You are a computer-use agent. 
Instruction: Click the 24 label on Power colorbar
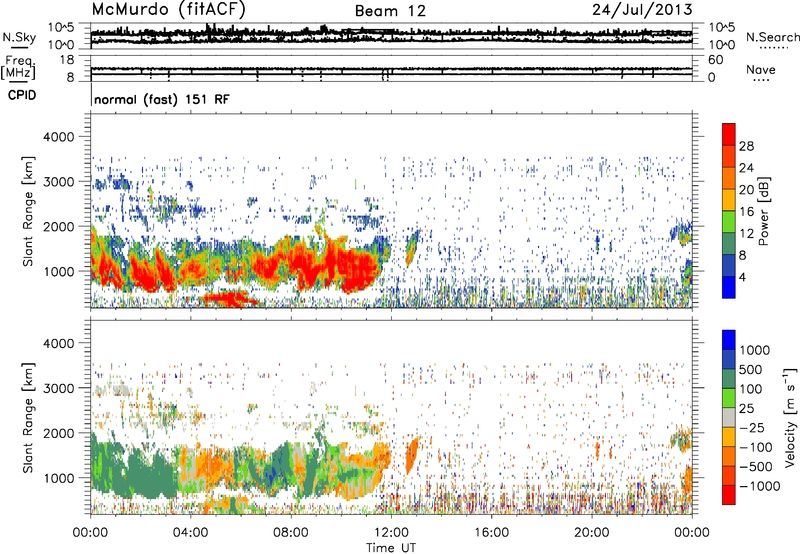coord(746,168)
